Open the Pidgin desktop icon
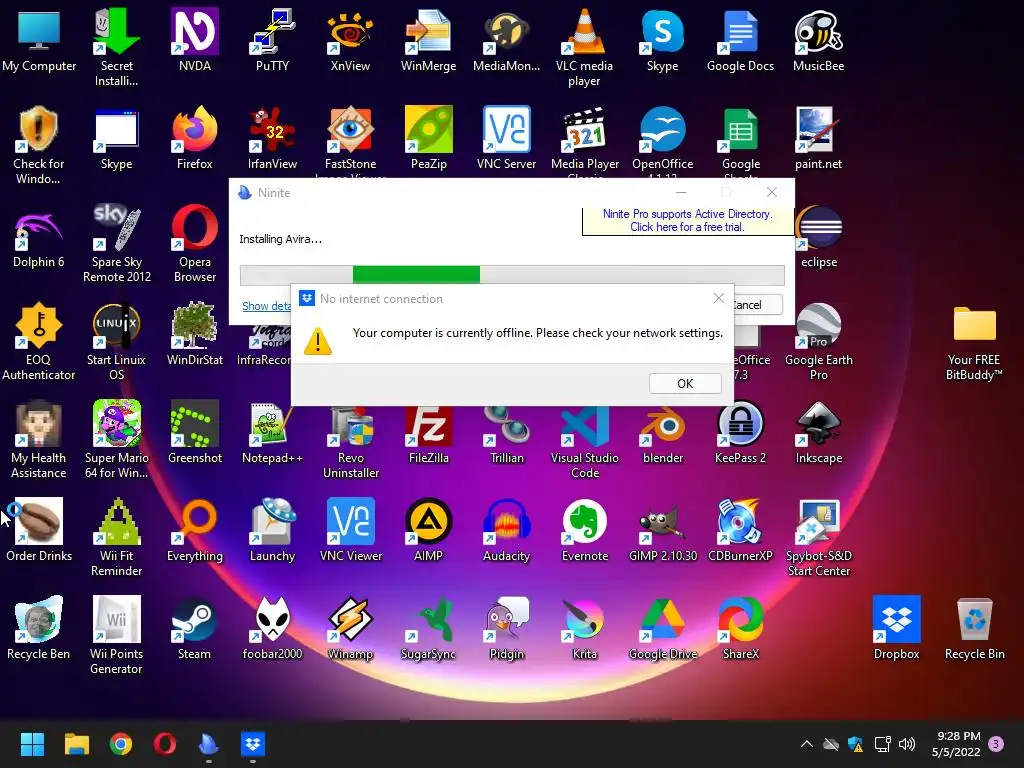 point(506,628)
